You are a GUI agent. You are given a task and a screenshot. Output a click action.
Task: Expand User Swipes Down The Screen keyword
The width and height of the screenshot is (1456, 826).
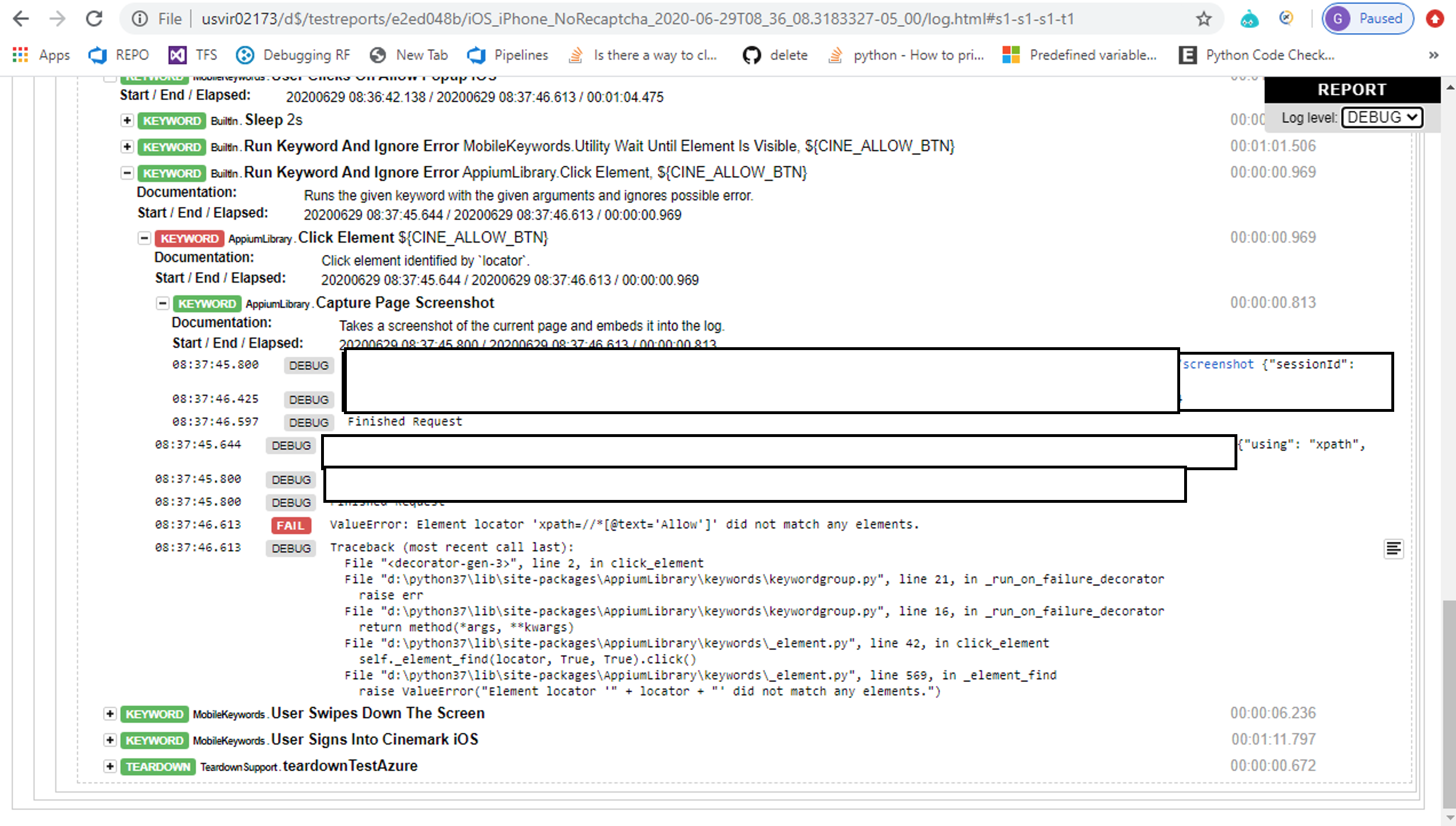(109, 714)
